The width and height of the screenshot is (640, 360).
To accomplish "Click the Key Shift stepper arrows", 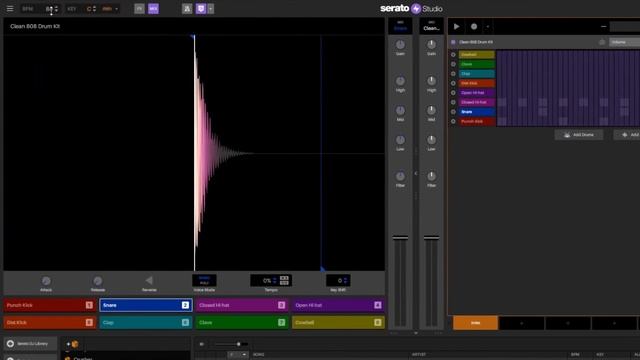I will tap(346, 280).
